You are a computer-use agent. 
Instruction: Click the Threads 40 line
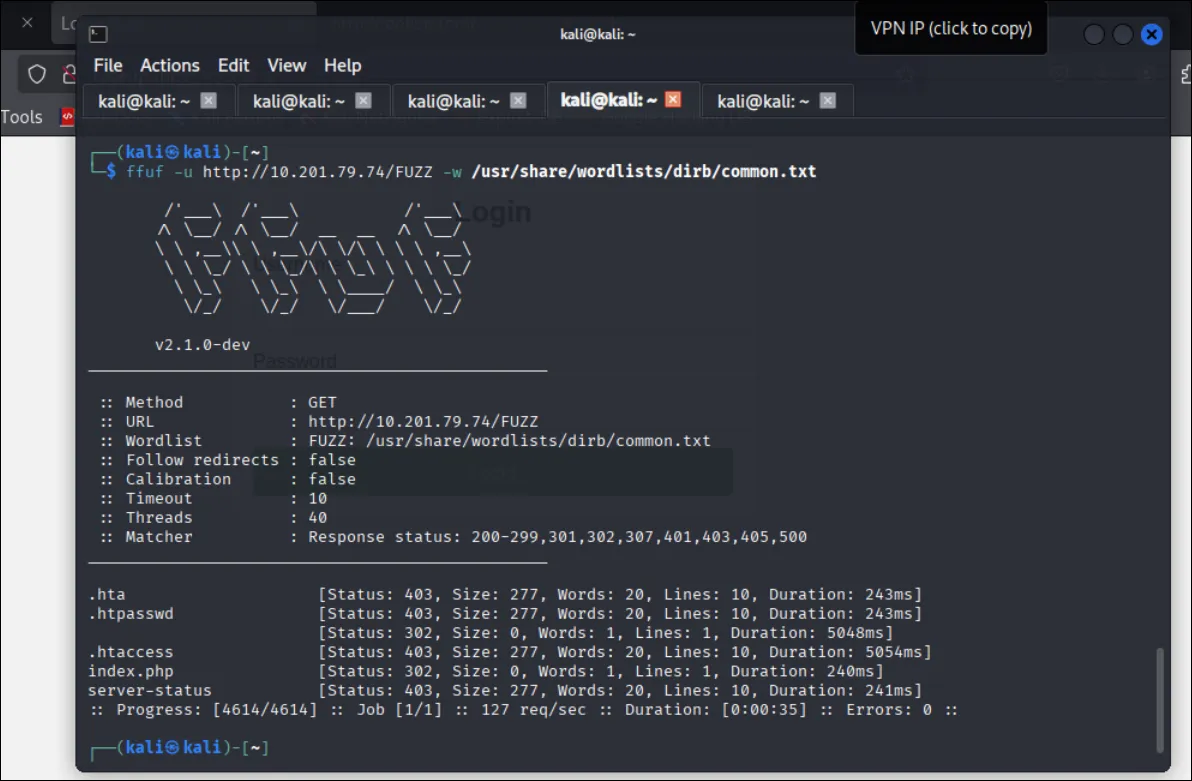click(214, 517)
